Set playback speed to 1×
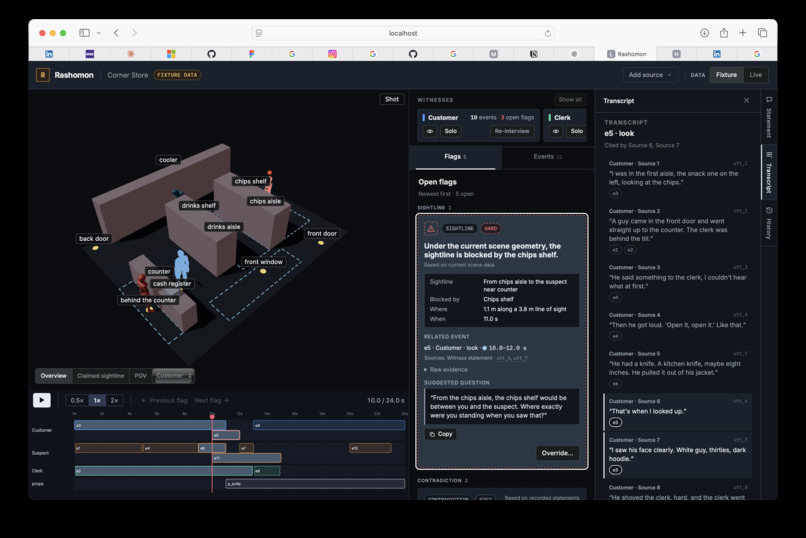Viewport: 806px width, 538px height. pos(97,401)
